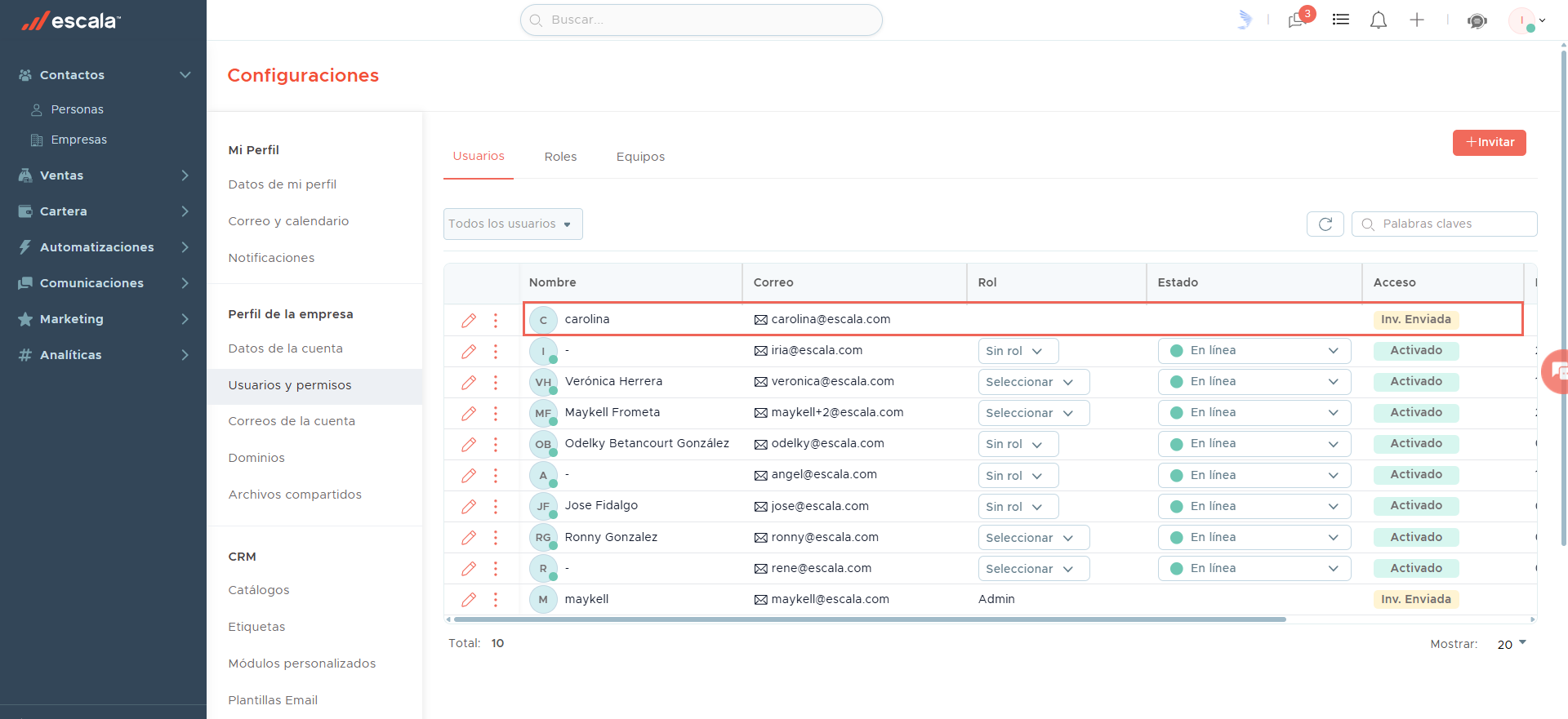Open more options for maykell@escala.com row
The width and height of the screenshot is (1568, 719).
[495, 599]
